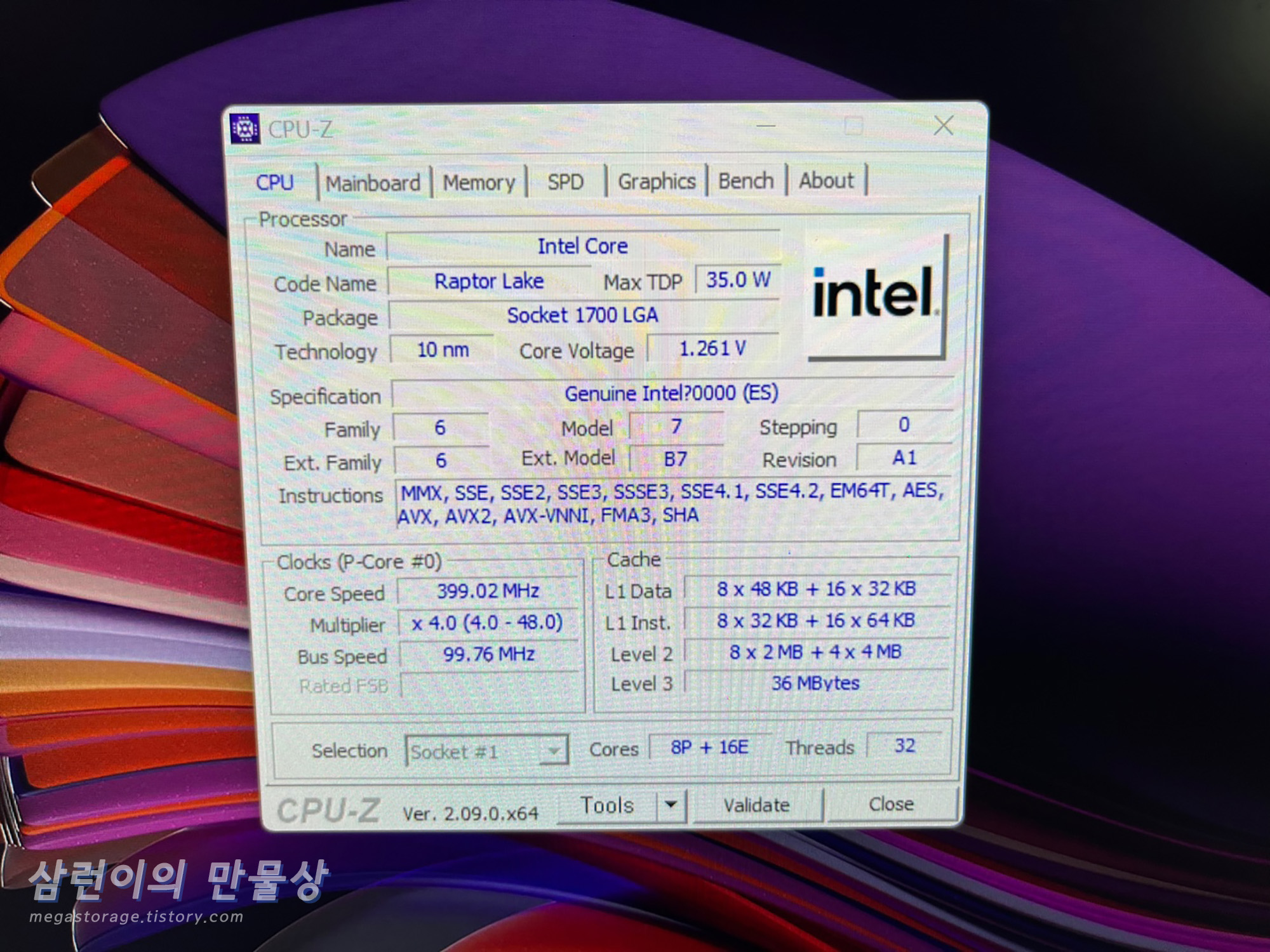Viewport: 1270px width, 952px height.
Task: Click the Specification field text
Action: pyautogui.click(x=671, y=393)
